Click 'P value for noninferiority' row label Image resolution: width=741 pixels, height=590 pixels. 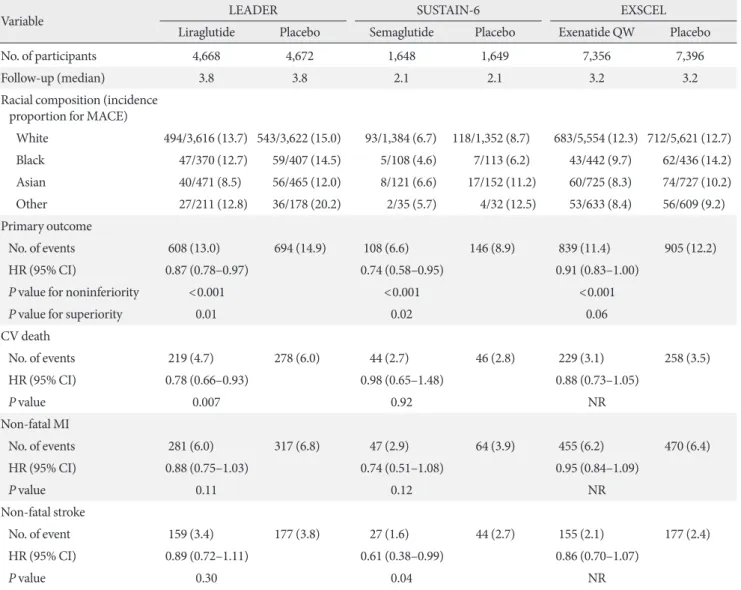pos(74,292)
